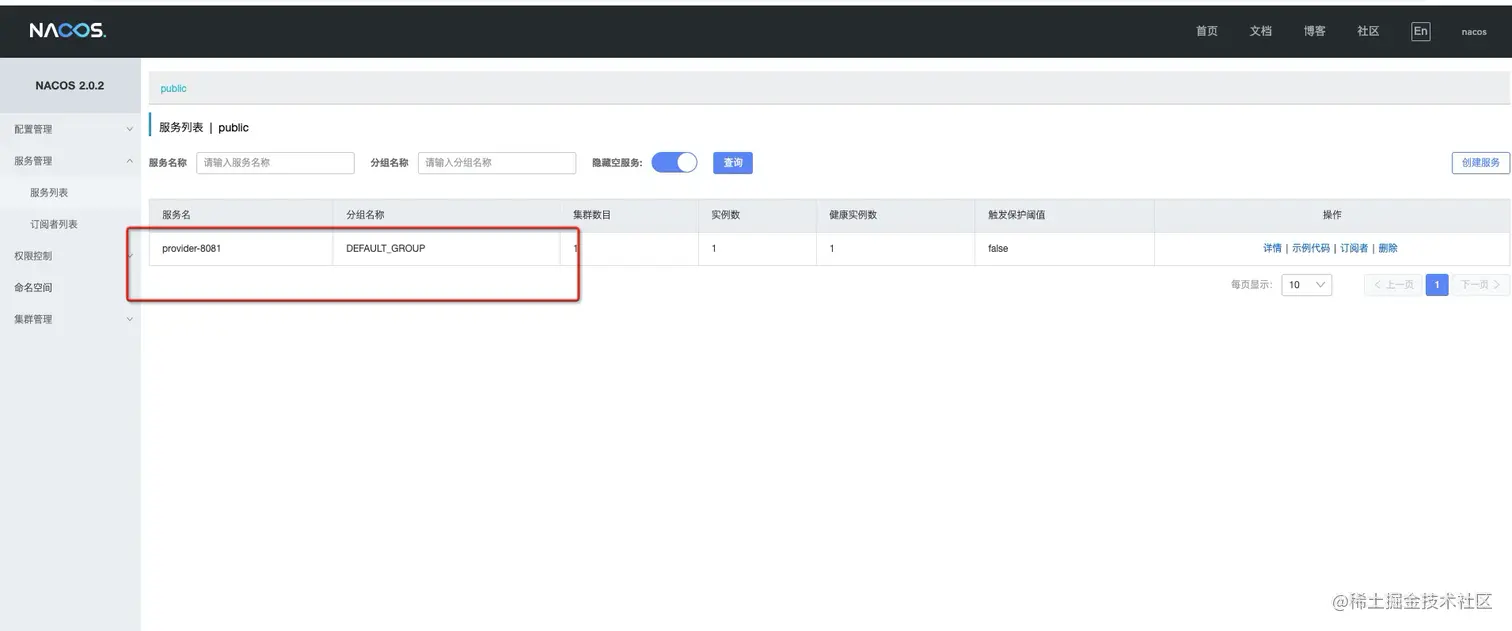Click the NACOS 2.0.2 version label
The height and width of the screenshot is (631, 1512).
click(x=70, y=86)
